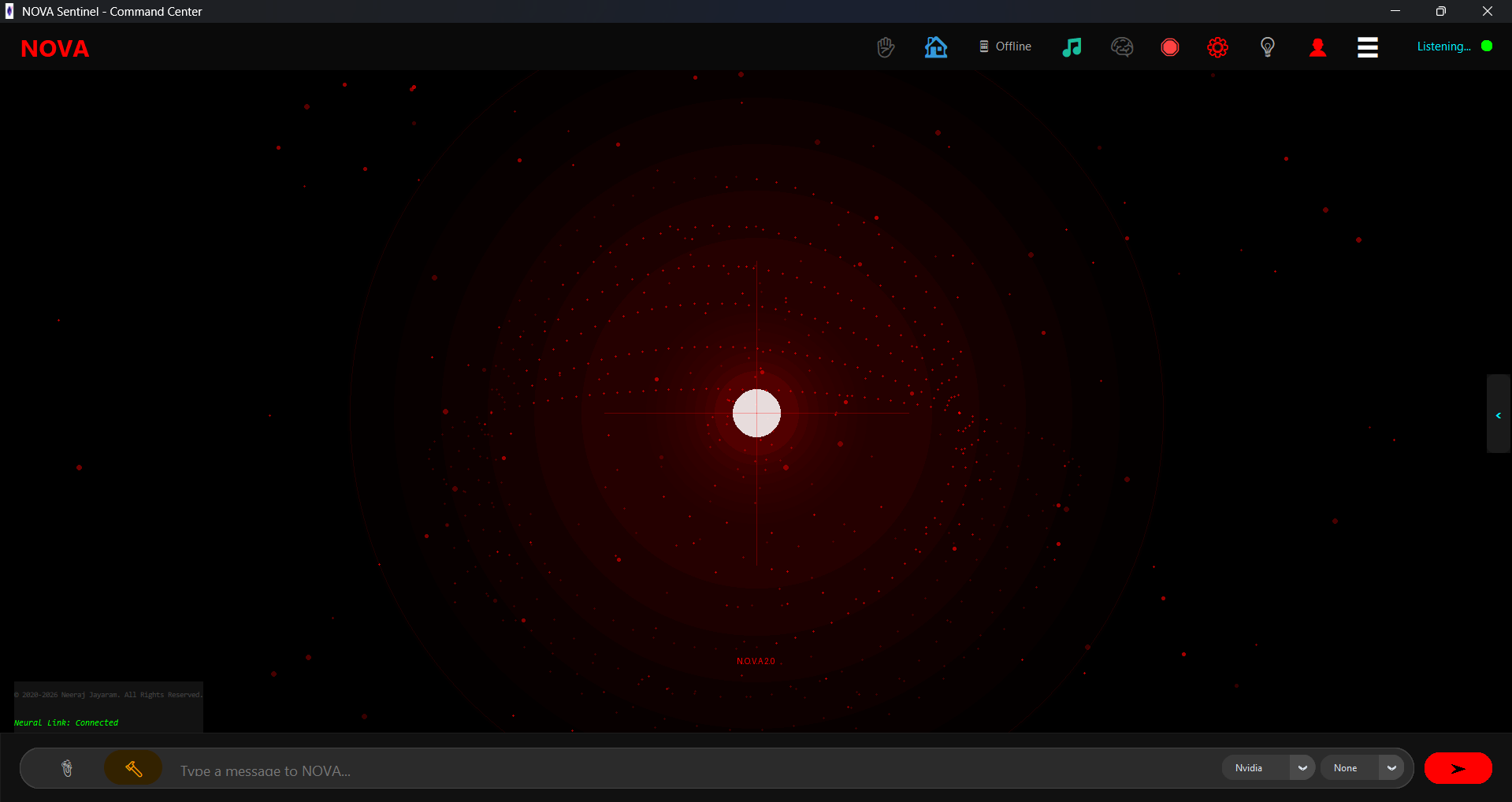Click the green listening status dot
1512x802 pixels.
1487,46
